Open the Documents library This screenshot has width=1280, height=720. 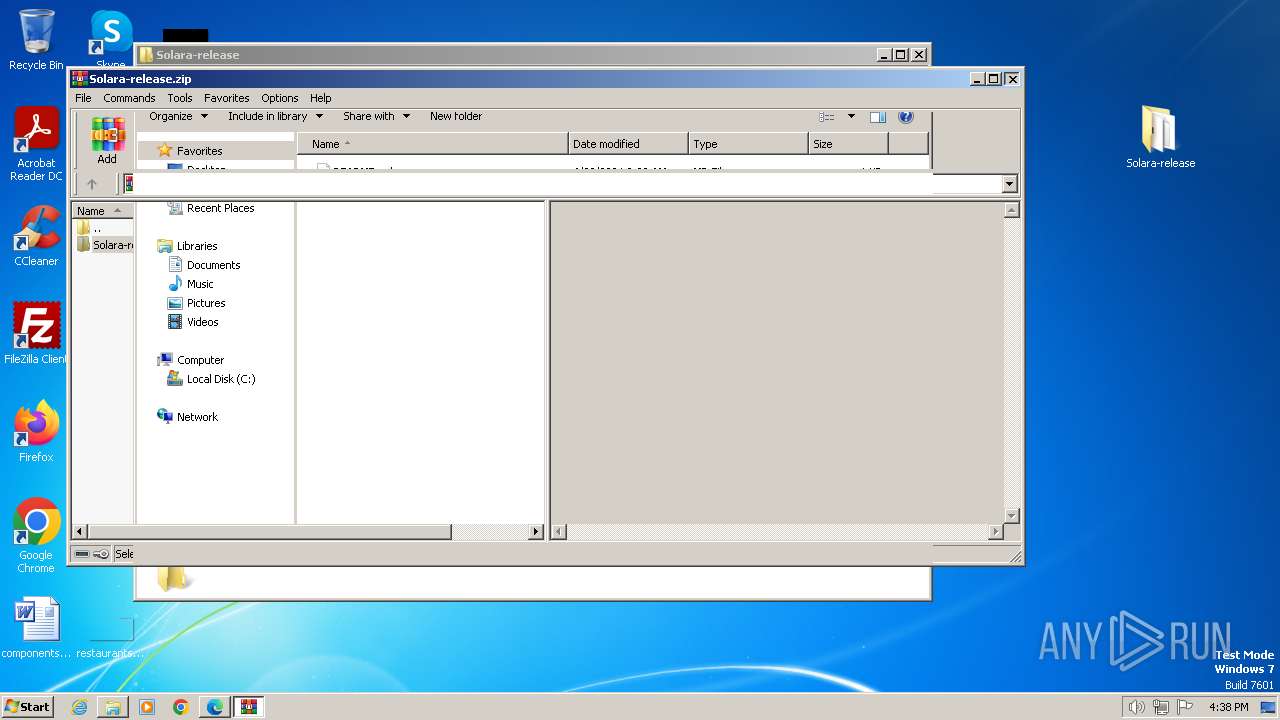pyautogui.click(x=204, y=265)
